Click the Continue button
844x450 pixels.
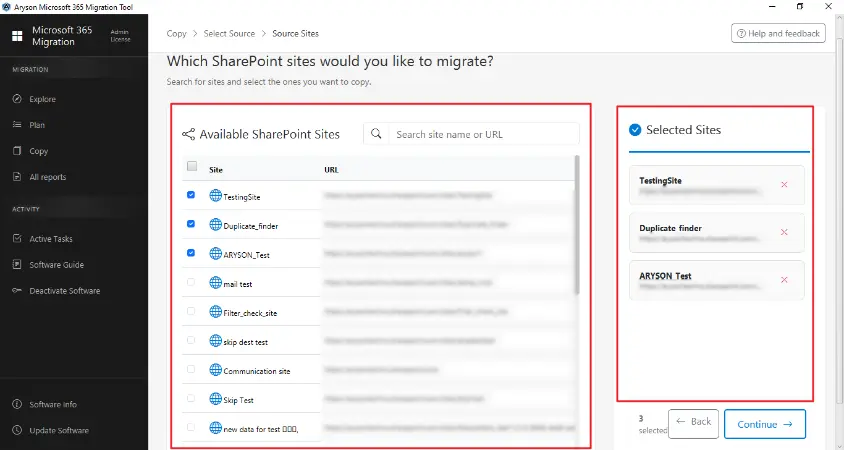pyautogui.click(x=765, y=424)
